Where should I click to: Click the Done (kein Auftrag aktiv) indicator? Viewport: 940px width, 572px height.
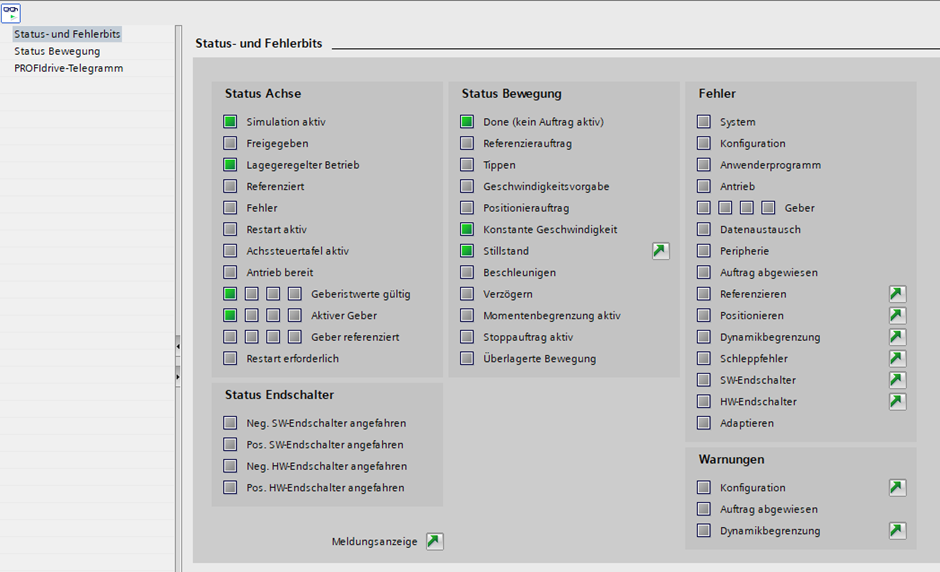click(x=467, y=122)
